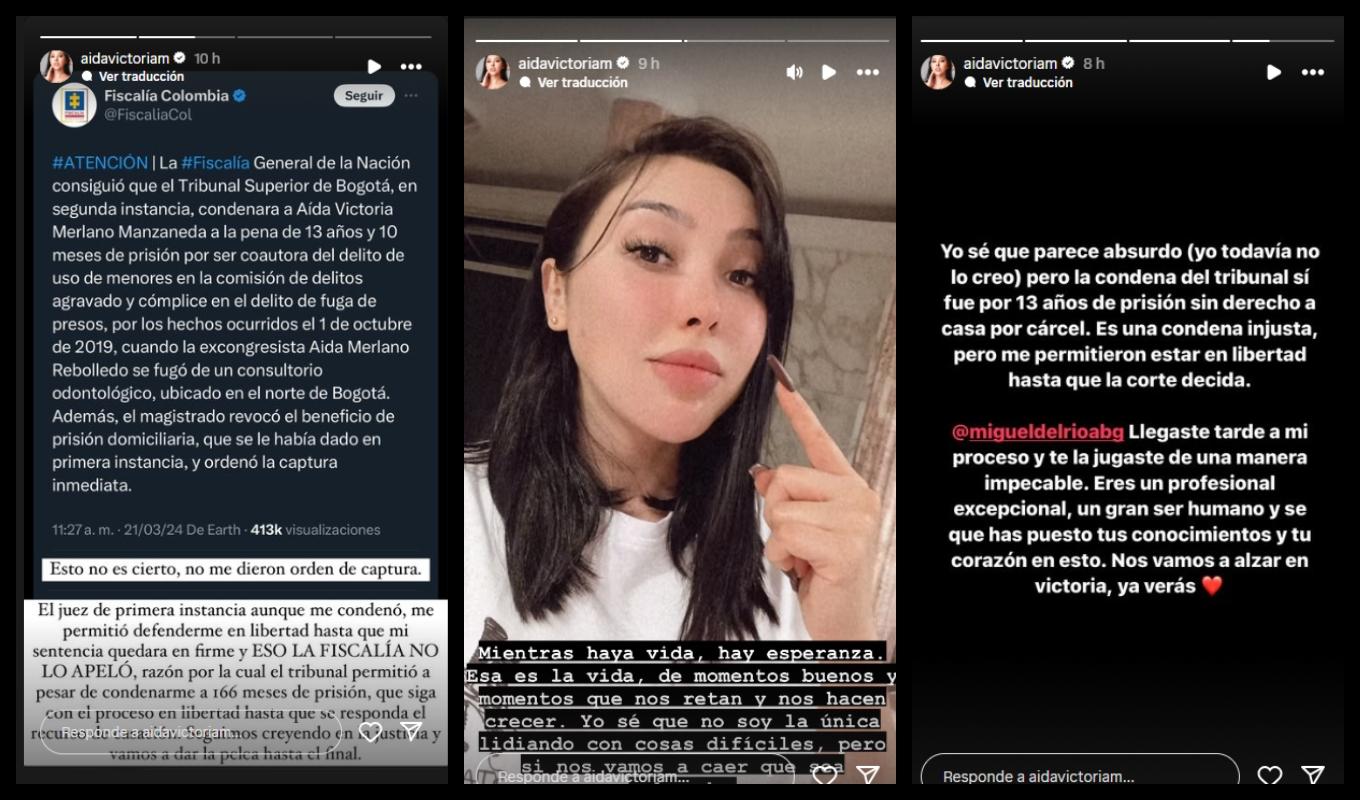Image resolution: width=1360 pixels, height=800 pixels.
Task: Open tweet options dots next to Seguir
Action: [x=411, y=96]
